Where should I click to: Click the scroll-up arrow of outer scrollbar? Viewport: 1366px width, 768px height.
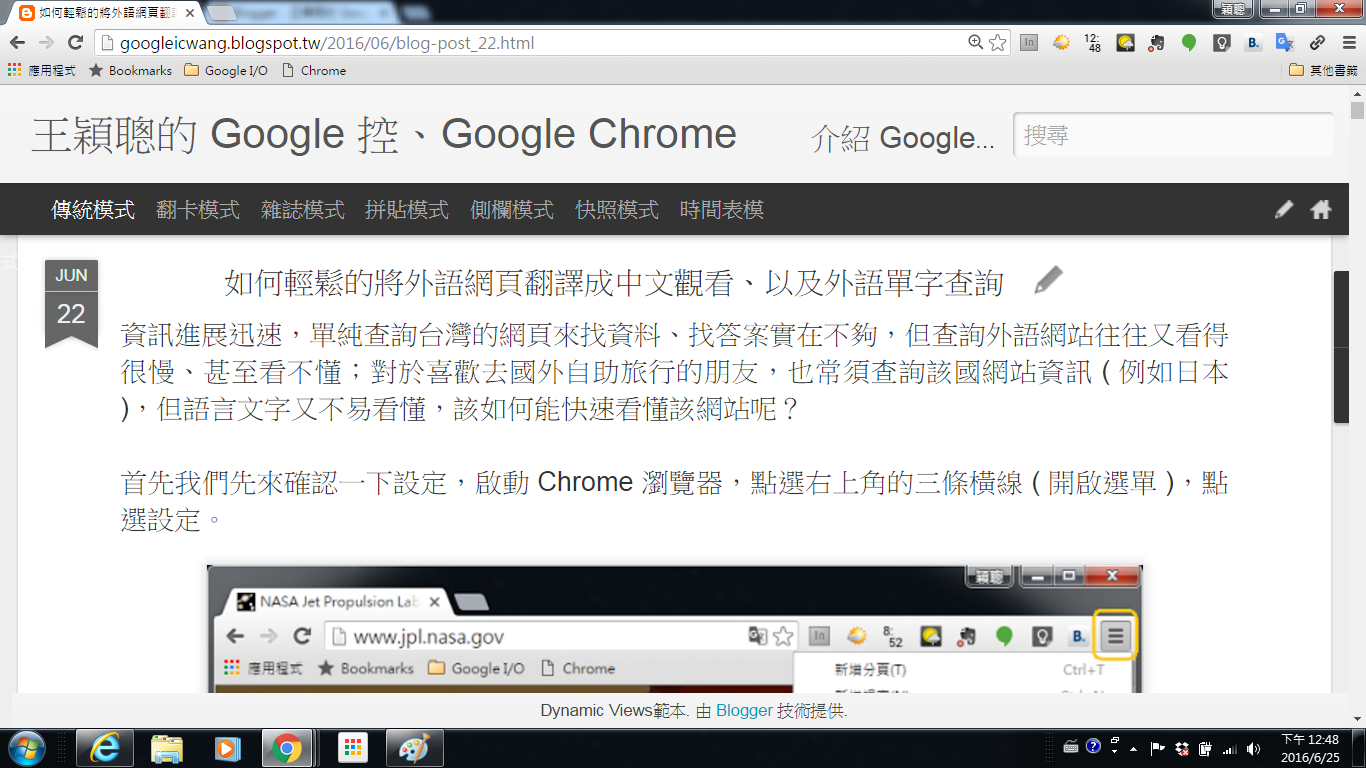point(1357,92)
